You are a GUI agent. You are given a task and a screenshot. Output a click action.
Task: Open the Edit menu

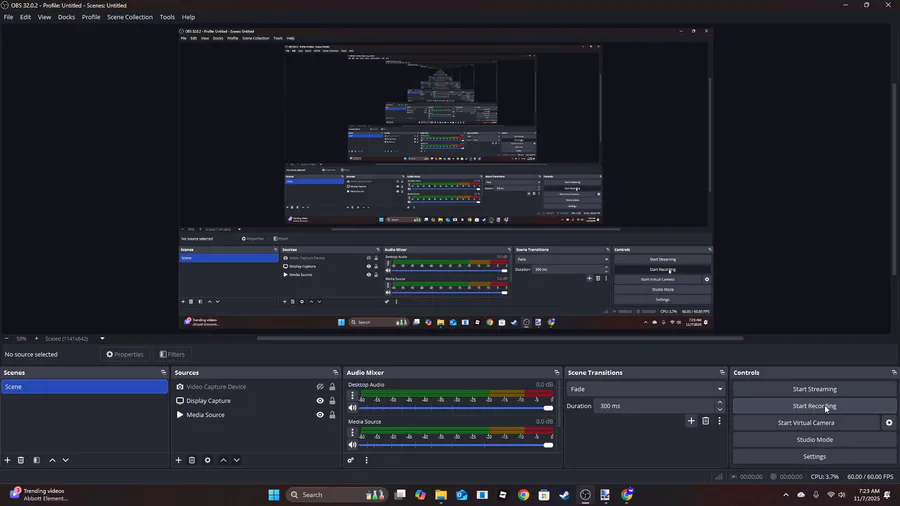tap(25, 17)
